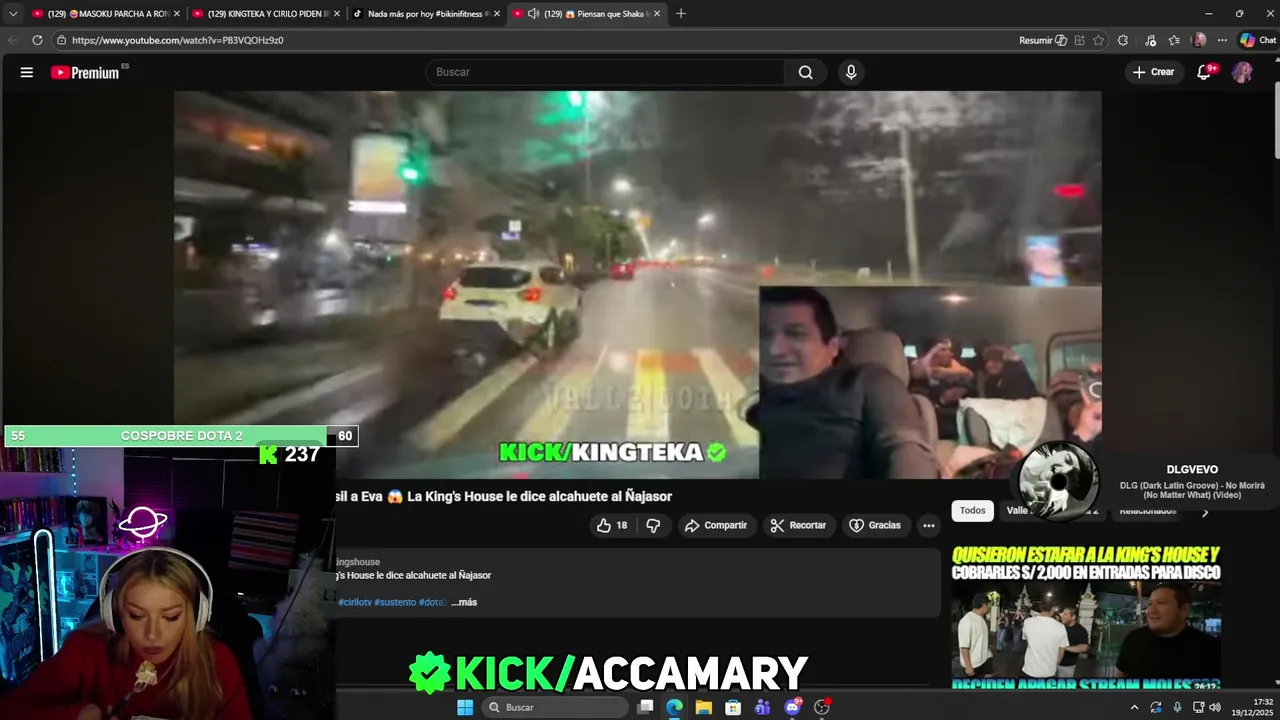Open Edge settings and more ellipsis
The height and width of the screenshot is (720, 1280).
[1222, 40]
